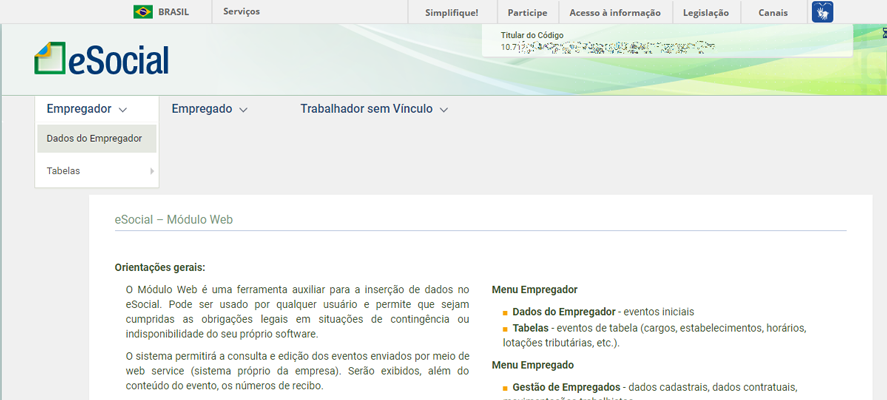Click the Tabelas bullet description text
The image size is (887, 400).
pos(655,336)
